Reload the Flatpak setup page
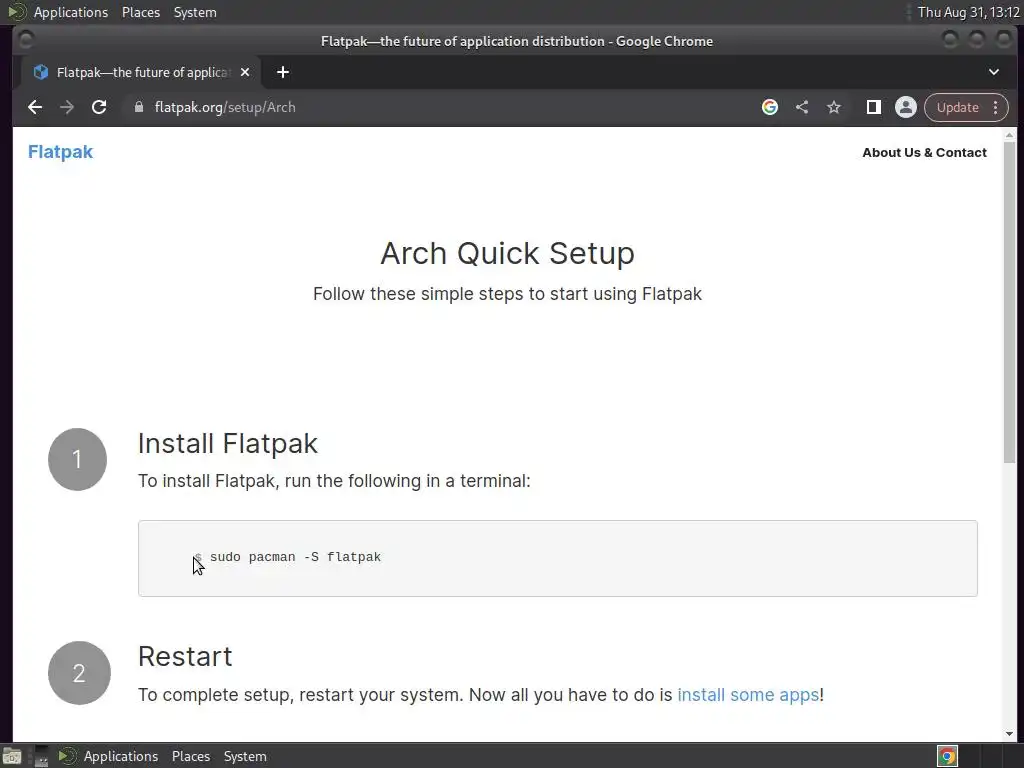The image size is (1024, 768). point(99,107)
